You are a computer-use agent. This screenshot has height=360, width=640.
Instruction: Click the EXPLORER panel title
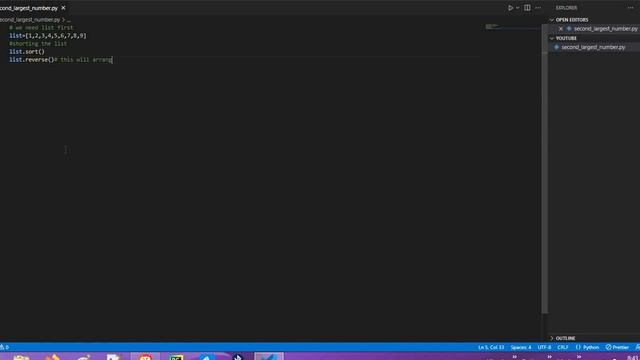point(566,8)
